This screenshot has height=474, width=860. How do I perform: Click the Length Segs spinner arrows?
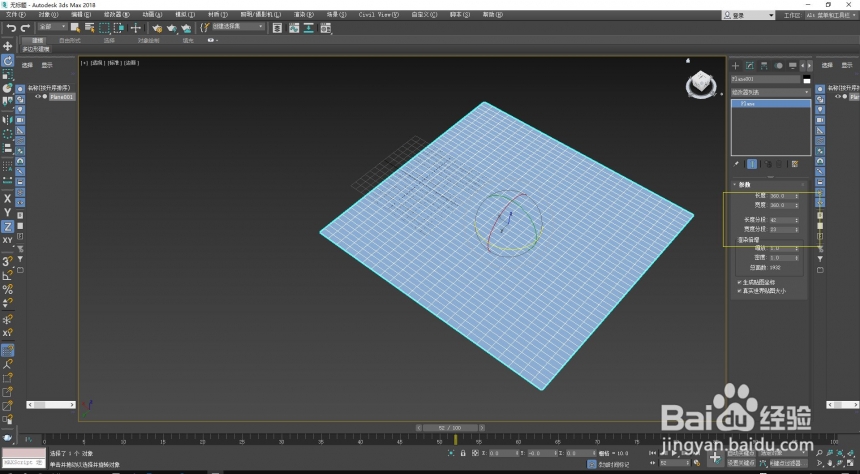pos(797,220)
